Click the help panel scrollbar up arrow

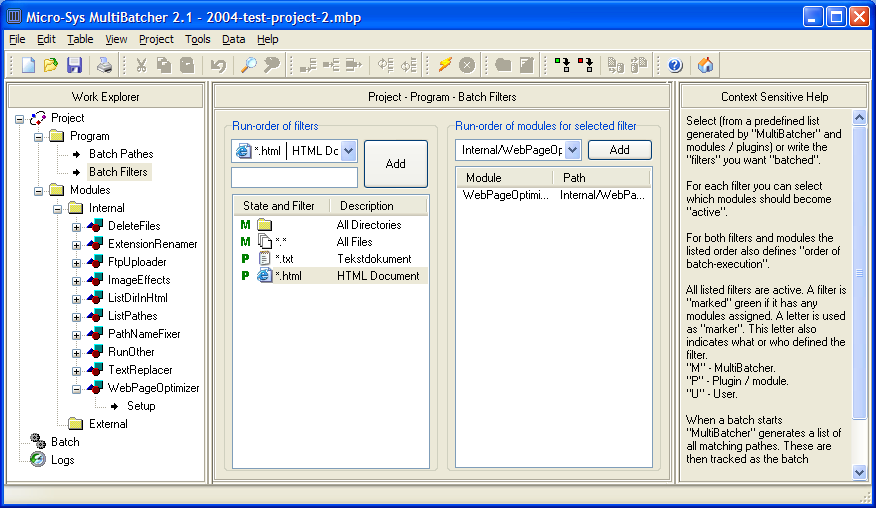coord(859,117)
